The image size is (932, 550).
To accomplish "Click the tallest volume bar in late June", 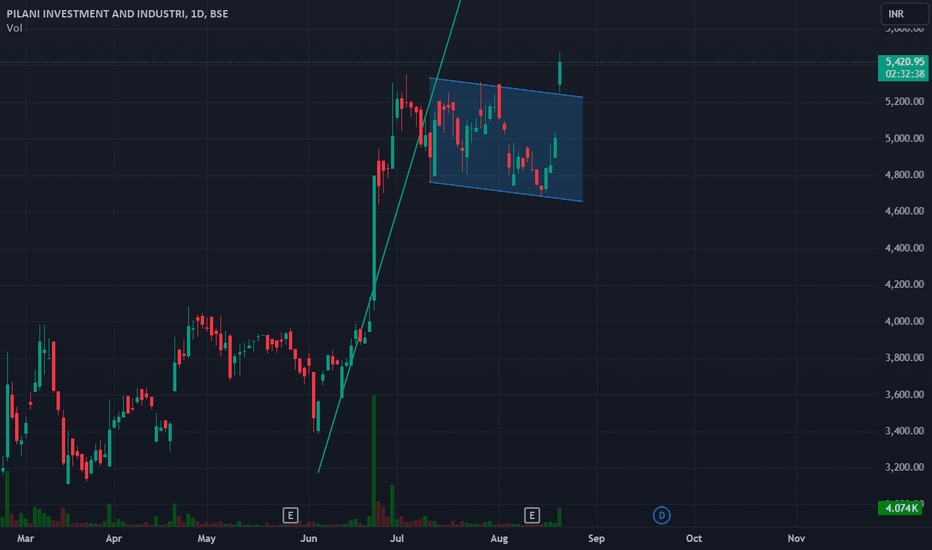I will point(374,461).
